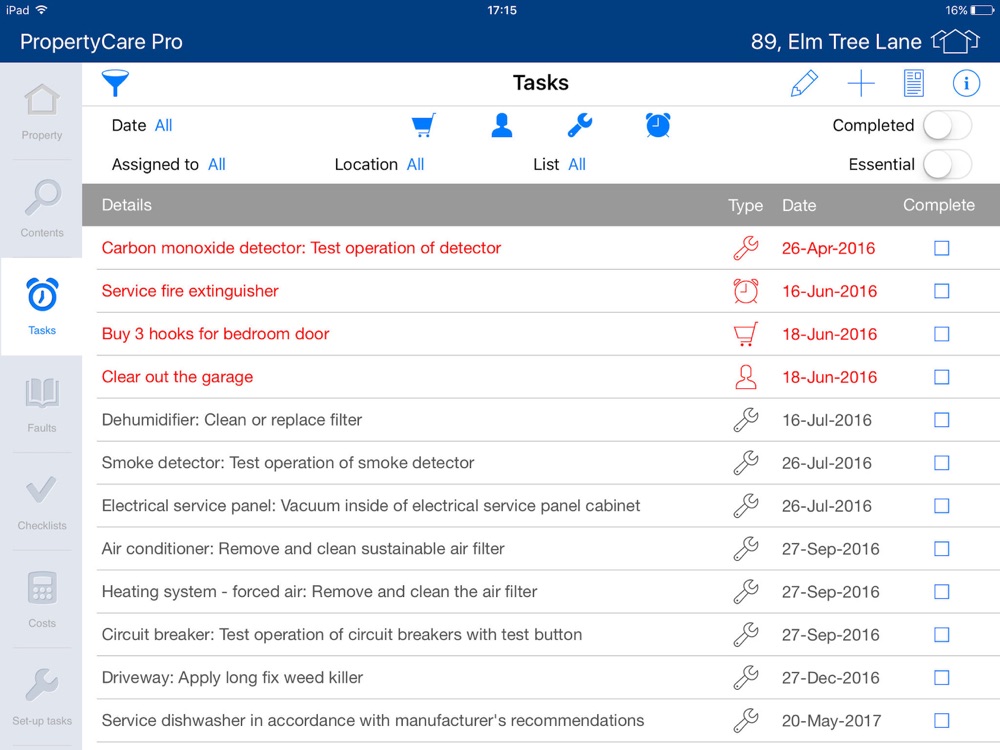Tap wrench icon on Smoke detector row

coord(746,462)
